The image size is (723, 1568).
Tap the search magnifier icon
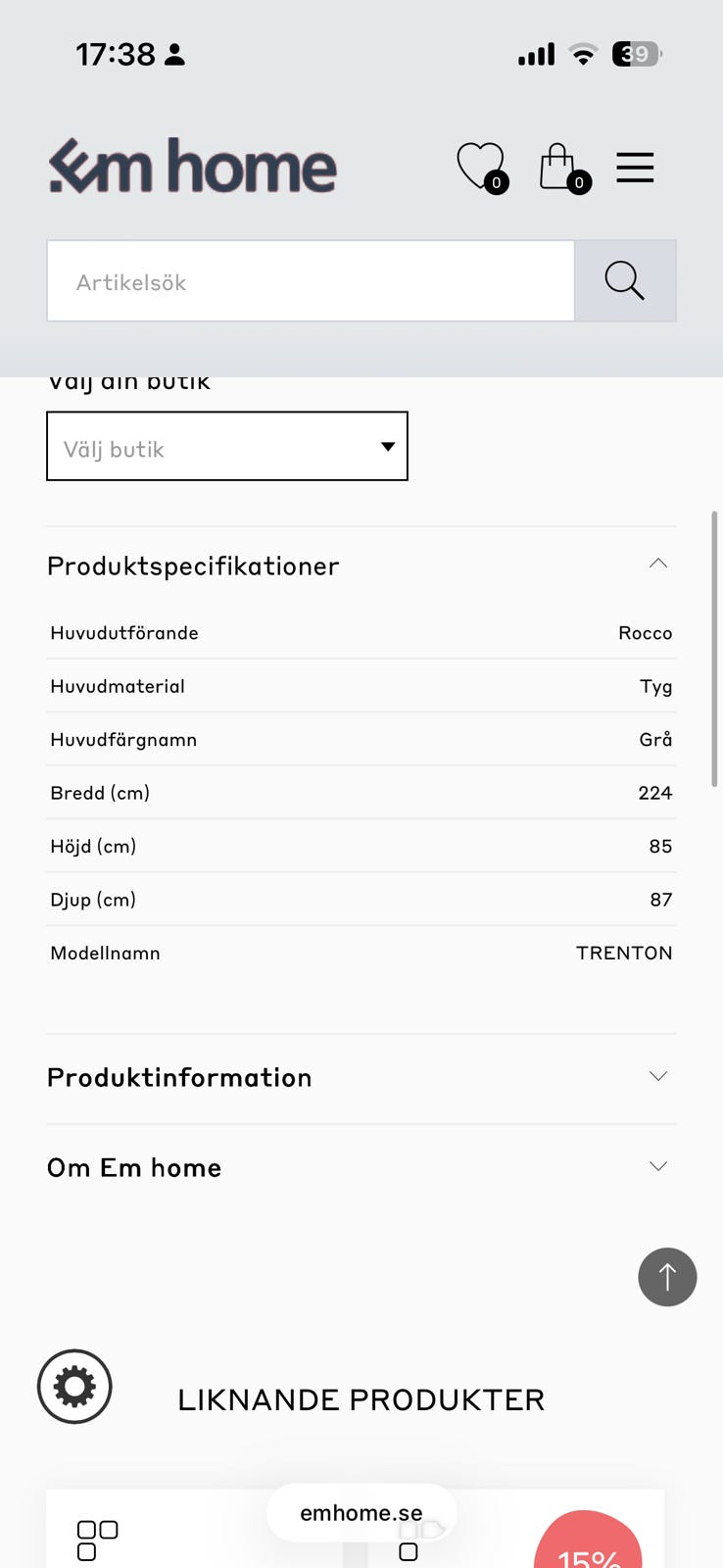(x=624, y=280)
